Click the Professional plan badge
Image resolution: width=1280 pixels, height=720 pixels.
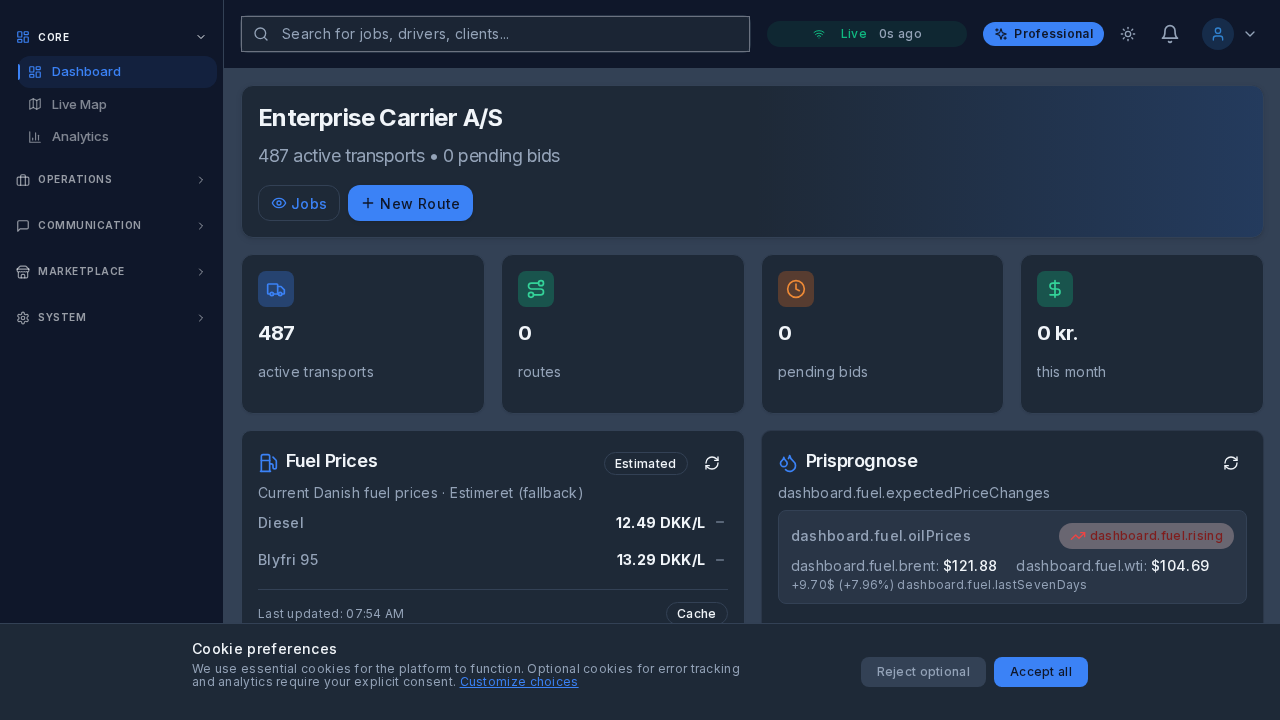[1043, 34]
